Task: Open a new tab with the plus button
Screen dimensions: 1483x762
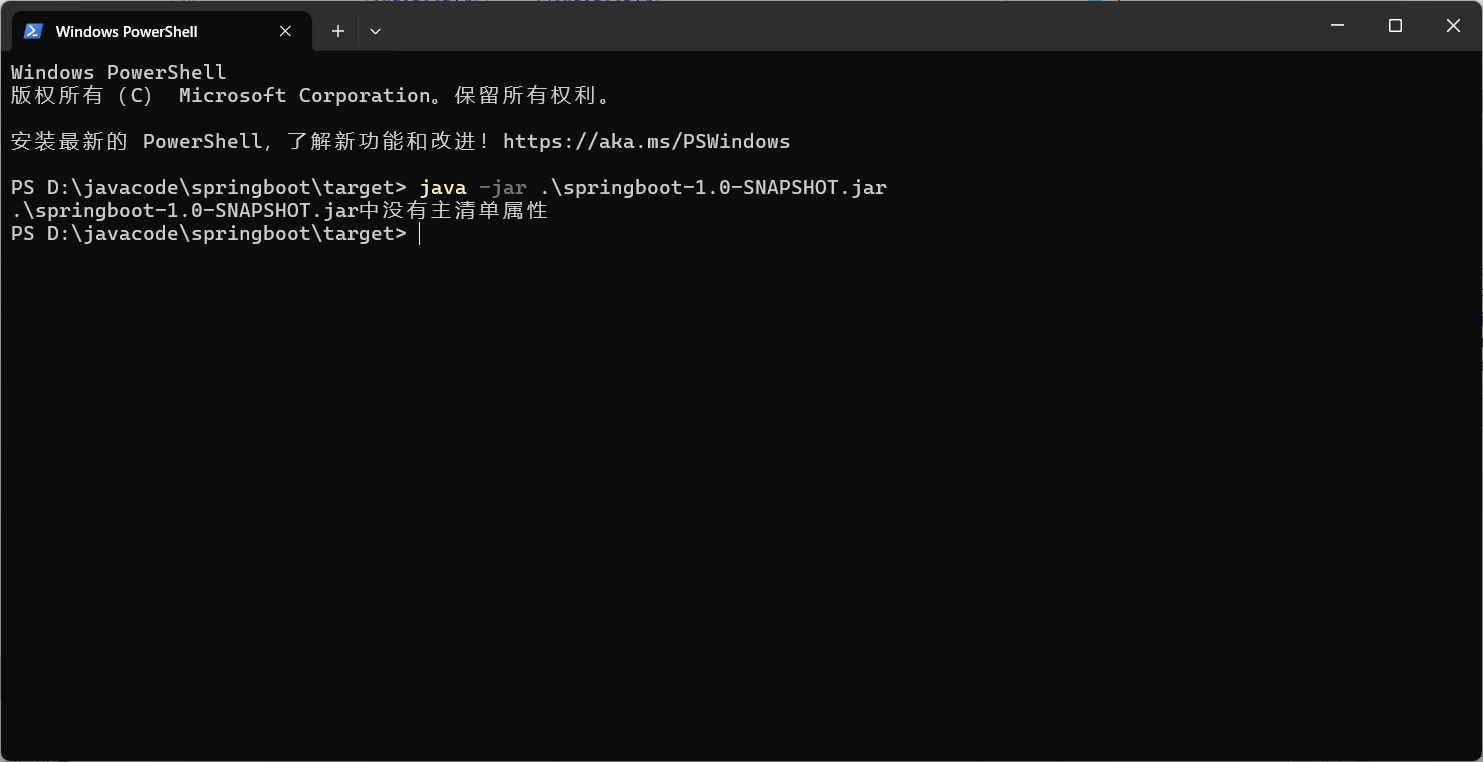Action: (337, 31)
